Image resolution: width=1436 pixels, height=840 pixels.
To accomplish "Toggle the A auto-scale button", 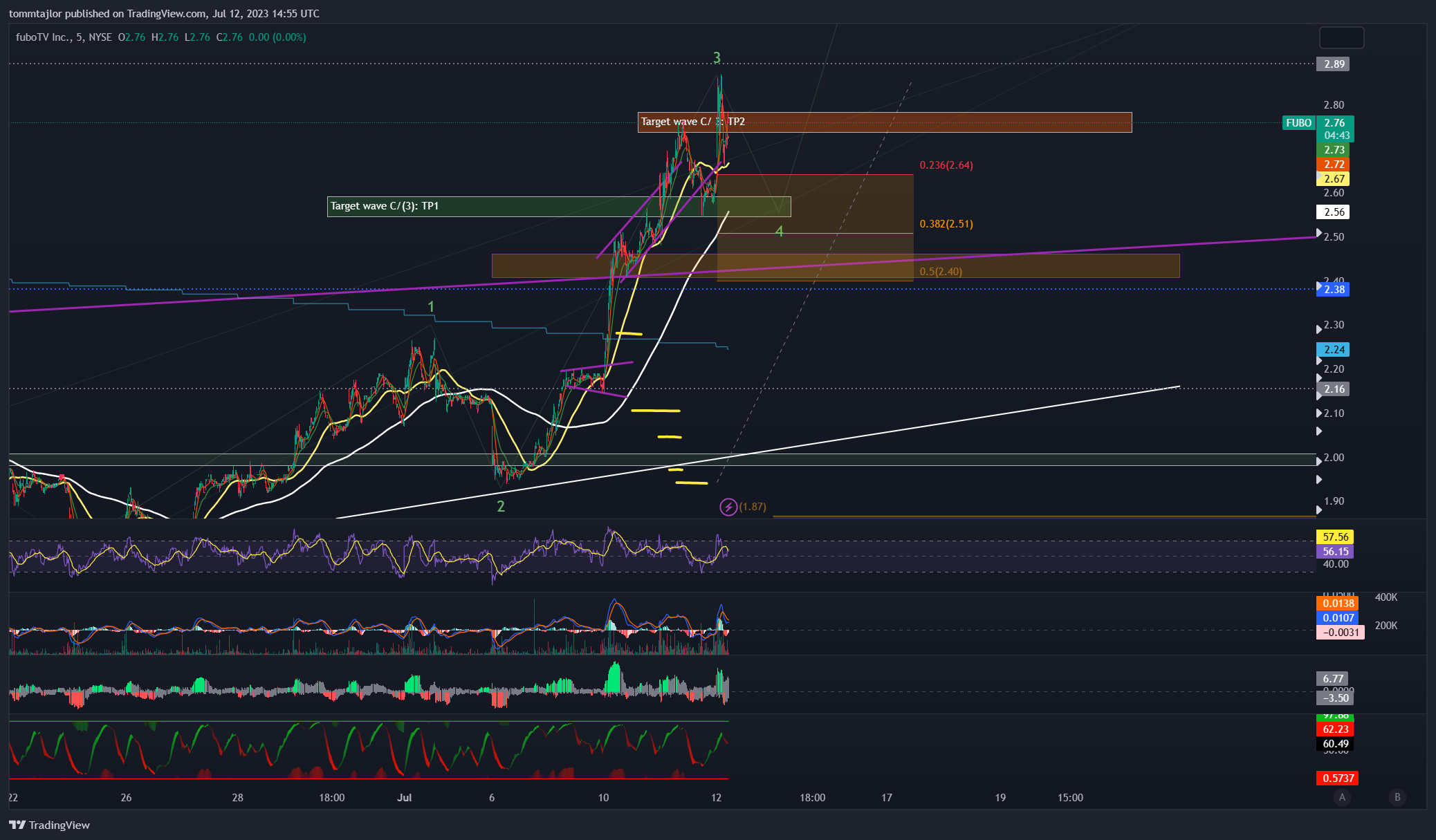I will tap(1342, 797).
